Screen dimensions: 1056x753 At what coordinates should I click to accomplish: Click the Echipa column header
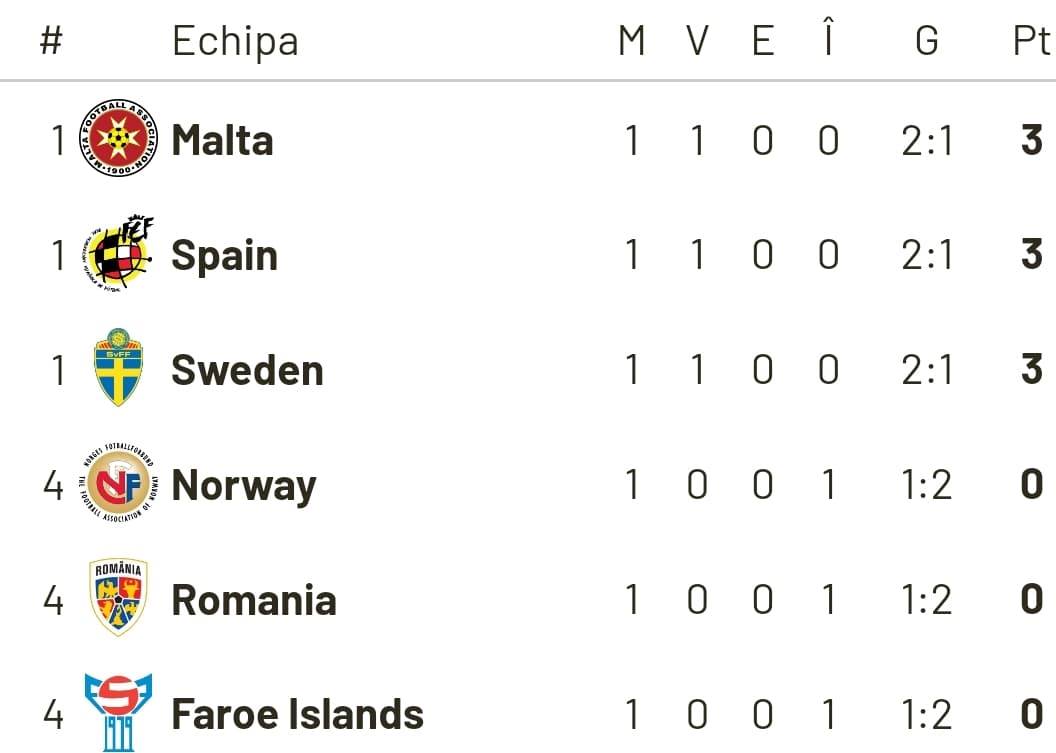(235, 41)
